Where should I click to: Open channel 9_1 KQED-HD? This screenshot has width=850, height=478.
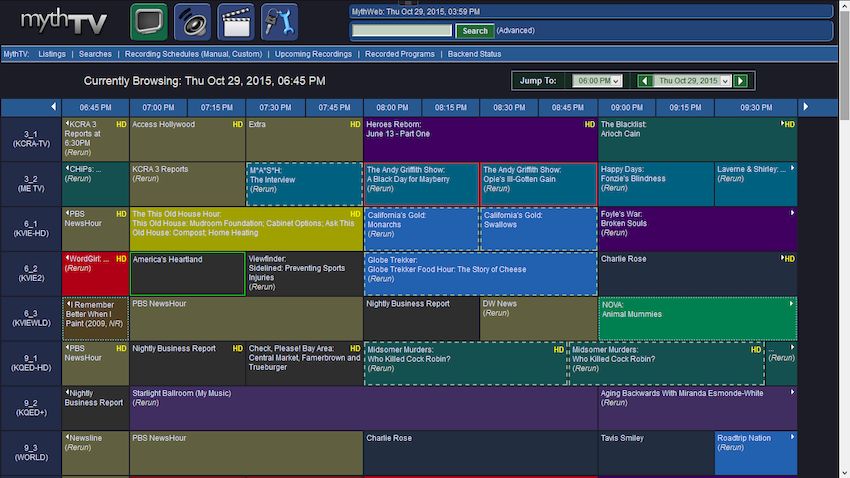[31, 363]
